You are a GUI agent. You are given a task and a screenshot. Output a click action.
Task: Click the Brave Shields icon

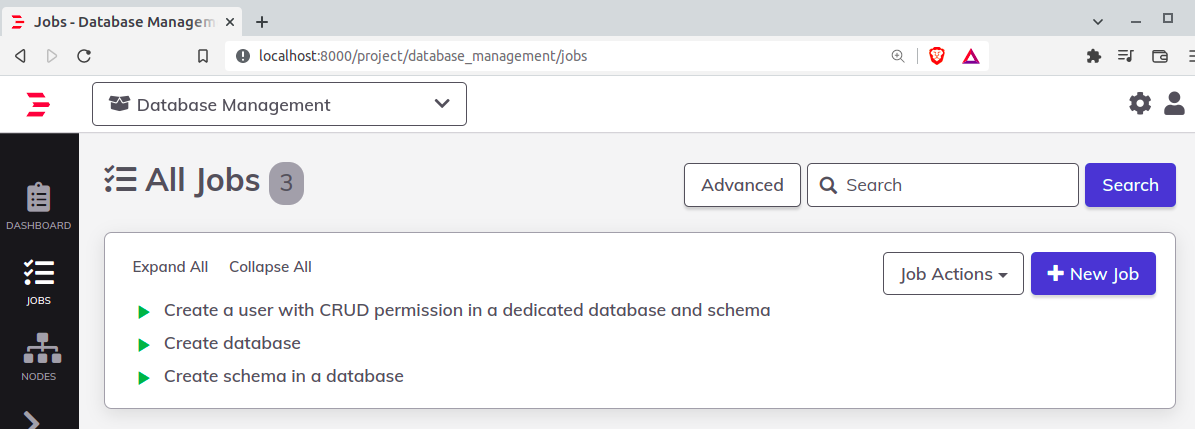937,56
